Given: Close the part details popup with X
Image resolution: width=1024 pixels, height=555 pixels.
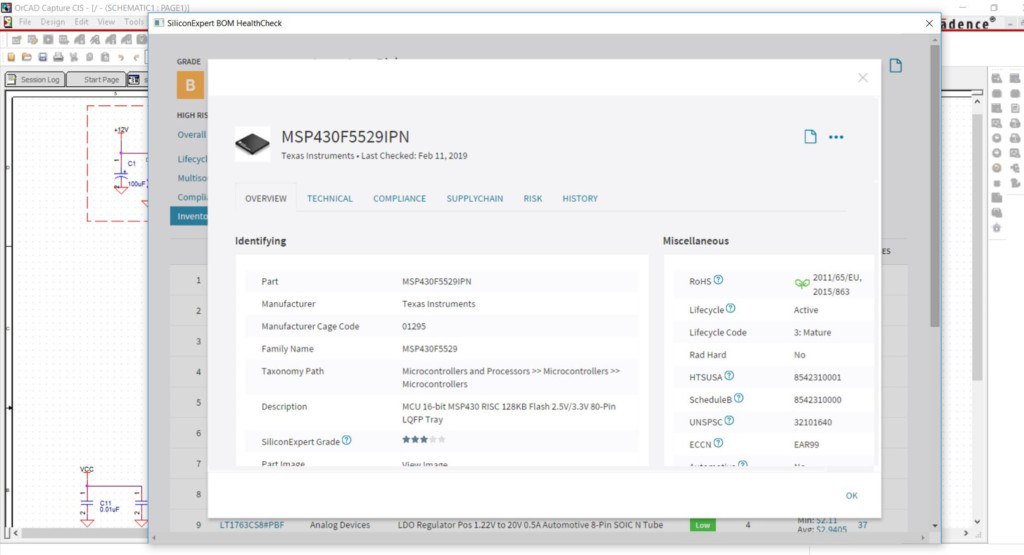Looking at the screenshot, I should (x=863, y=78).
